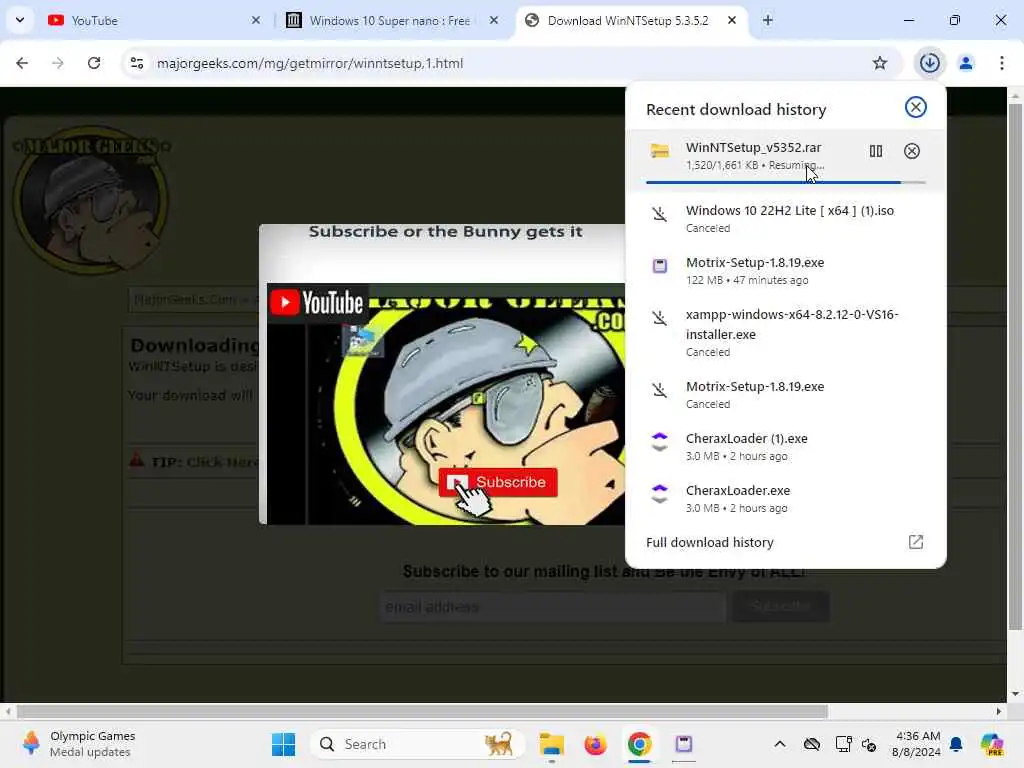Image resolution: width=1024 pixels, height=768 pixels.
Task: Click the mailing list Subscribe button
Action: 780,607
